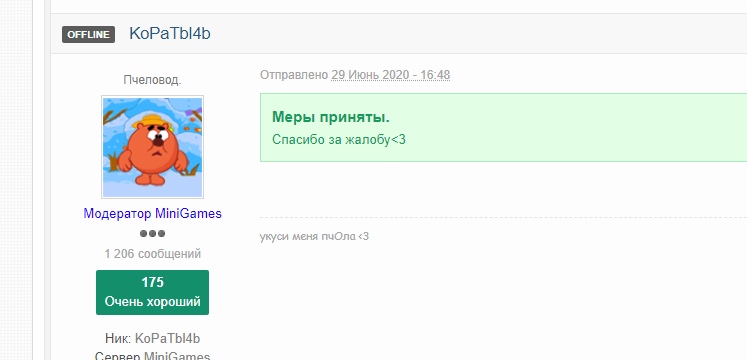Click the dashed signature separator line
The image size is (747, 360).
[504, 218]
